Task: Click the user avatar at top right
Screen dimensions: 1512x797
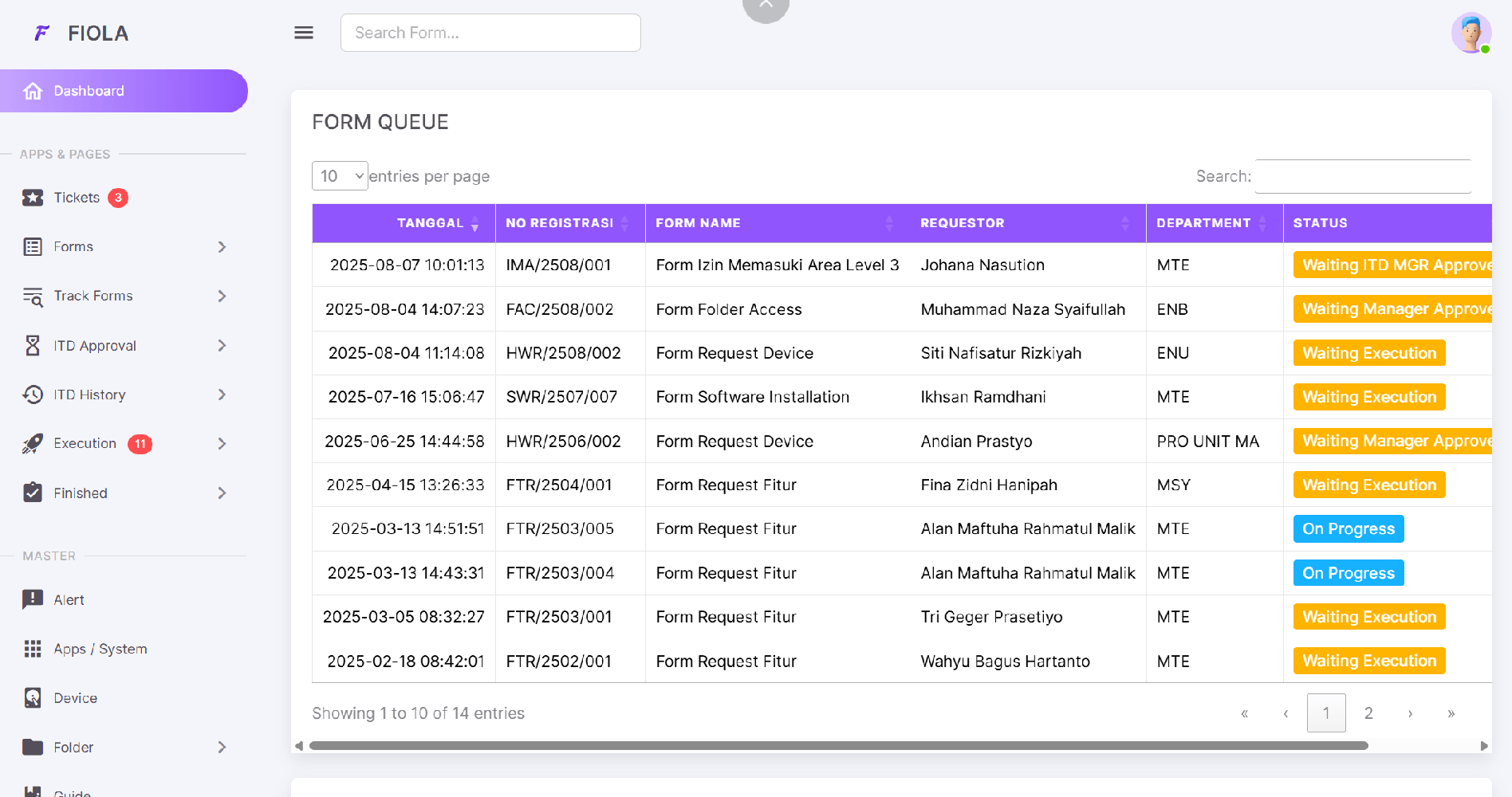Action: click(x=1471, y=33)
